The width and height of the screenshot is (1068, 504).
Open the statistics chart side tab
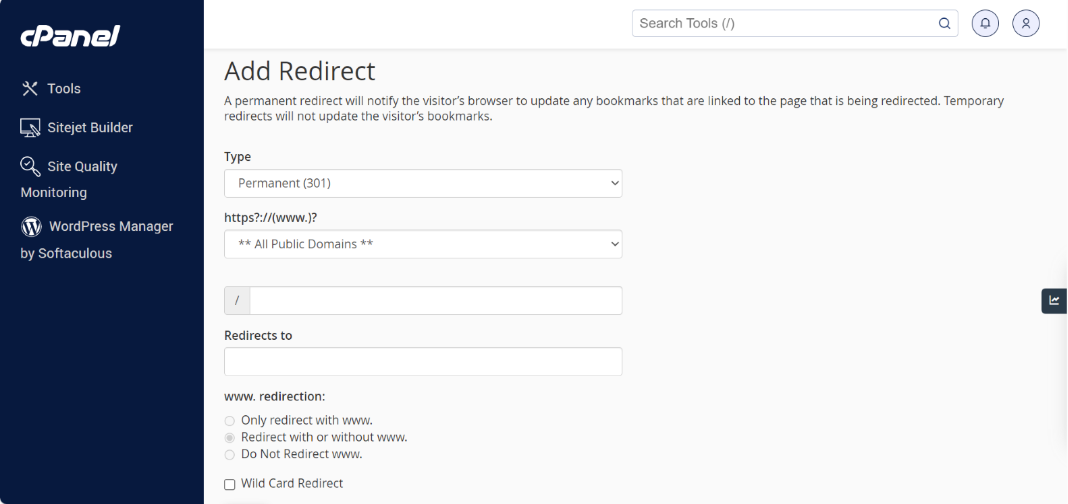(x=1054, y=300)
